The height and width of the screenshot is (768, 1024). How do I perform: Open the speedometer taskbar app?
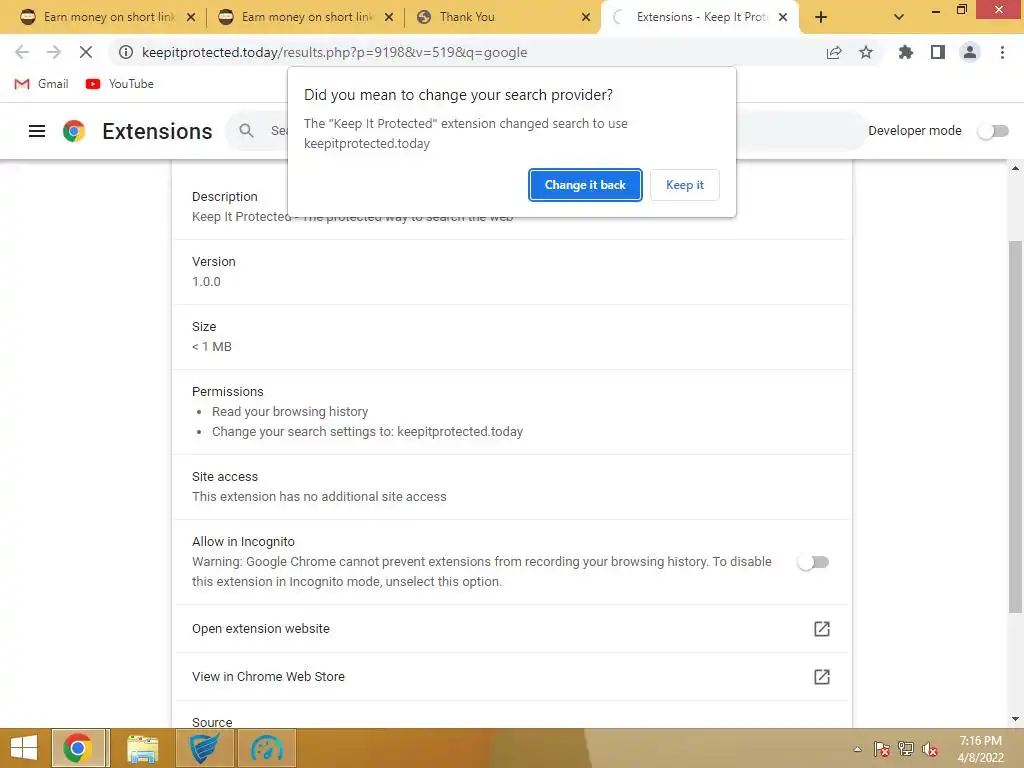(x=266, y=748)
